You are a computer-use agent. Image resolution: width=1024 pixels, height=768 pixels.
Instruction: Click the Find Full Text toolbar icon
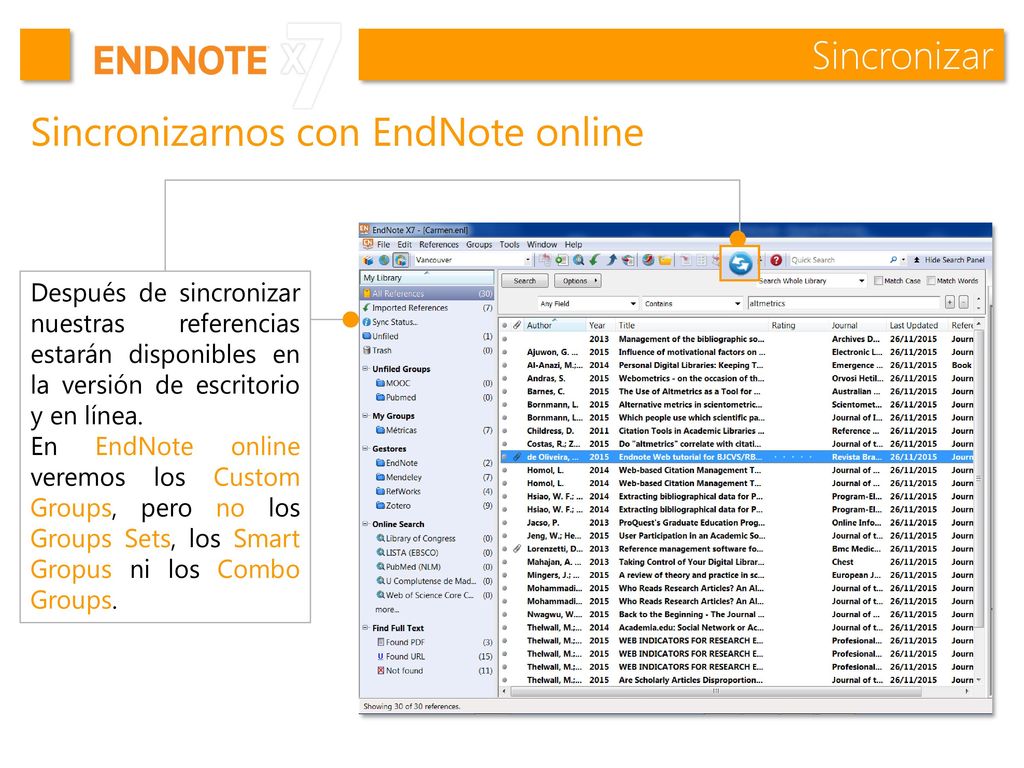pos(628,260)
